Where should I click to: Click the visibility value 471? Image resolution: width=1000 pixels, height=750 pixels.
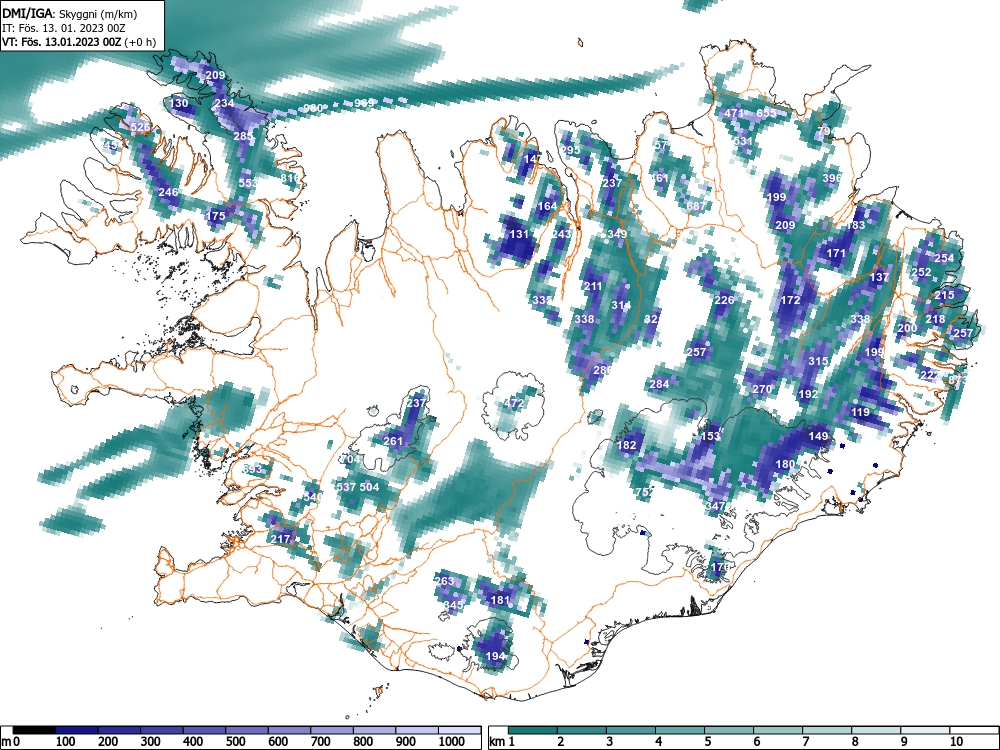click(734, 113)
